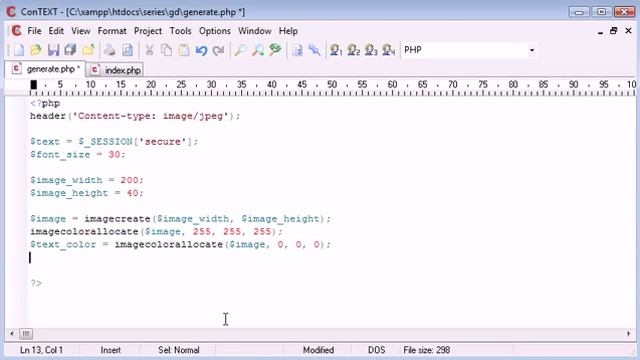The width and height of the screenshot is (640, 360).
Task: Click the opening <?php tag
Action: click(x=45, y=103)
